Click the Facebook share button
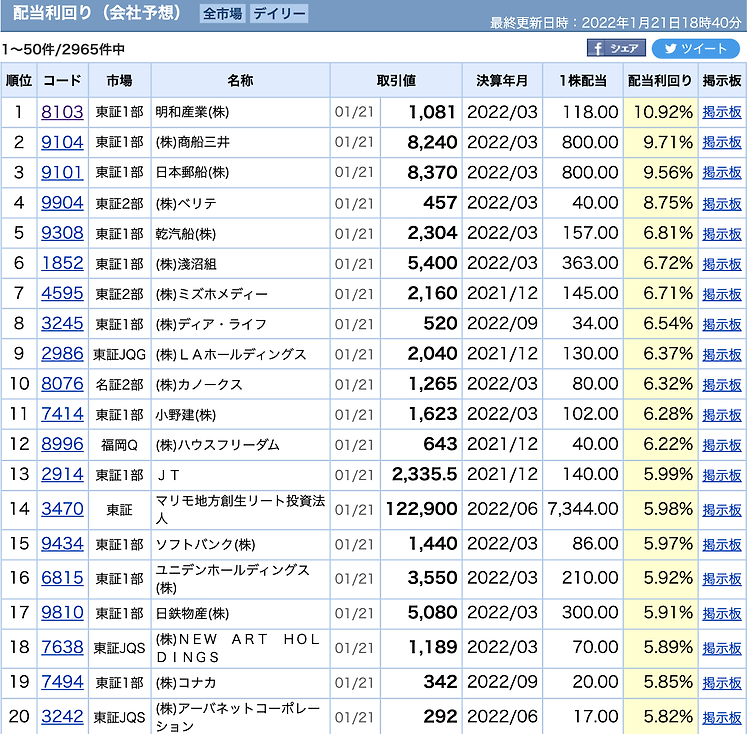The height and width of the screenshot is (734, 750). point(616,48)
